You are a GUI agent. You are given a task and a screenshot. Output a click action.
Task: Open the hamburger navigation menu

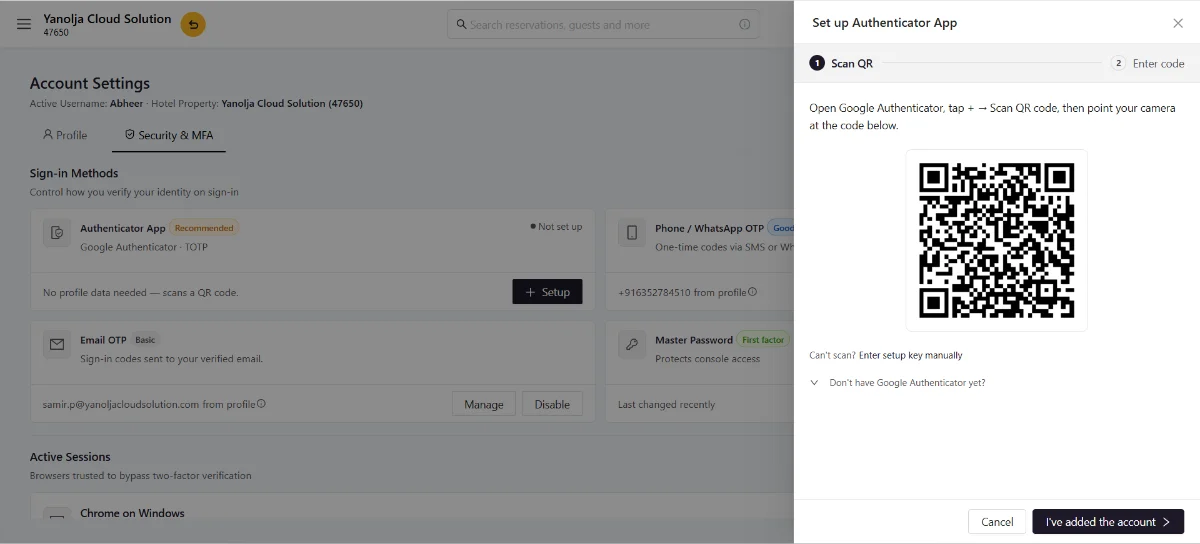click(24, 24)
